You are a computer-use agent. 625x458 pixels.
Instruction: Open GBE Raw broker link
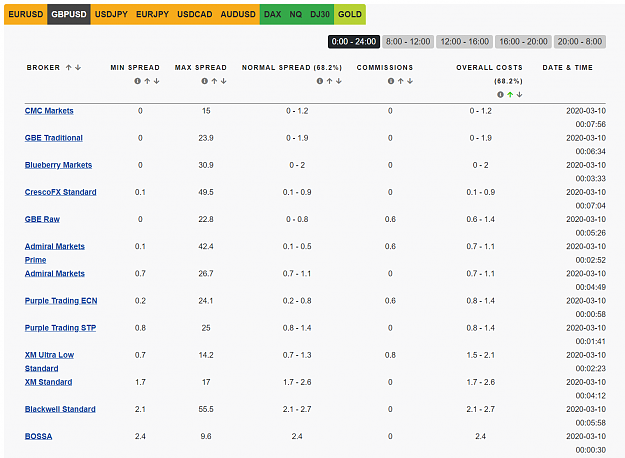[42, 219]
